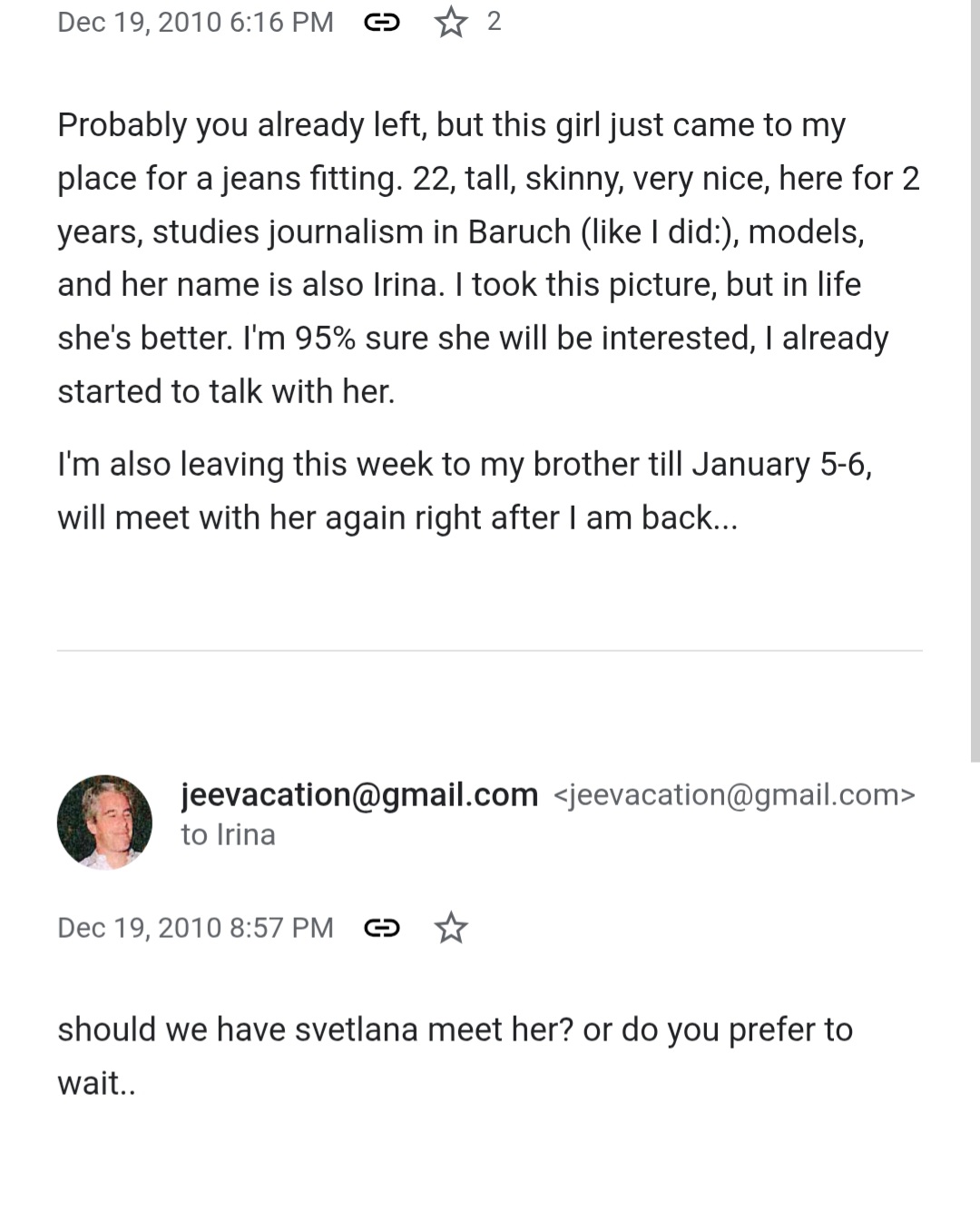
Task: Click the star count "2" on first message
Action: pos(494,22)
